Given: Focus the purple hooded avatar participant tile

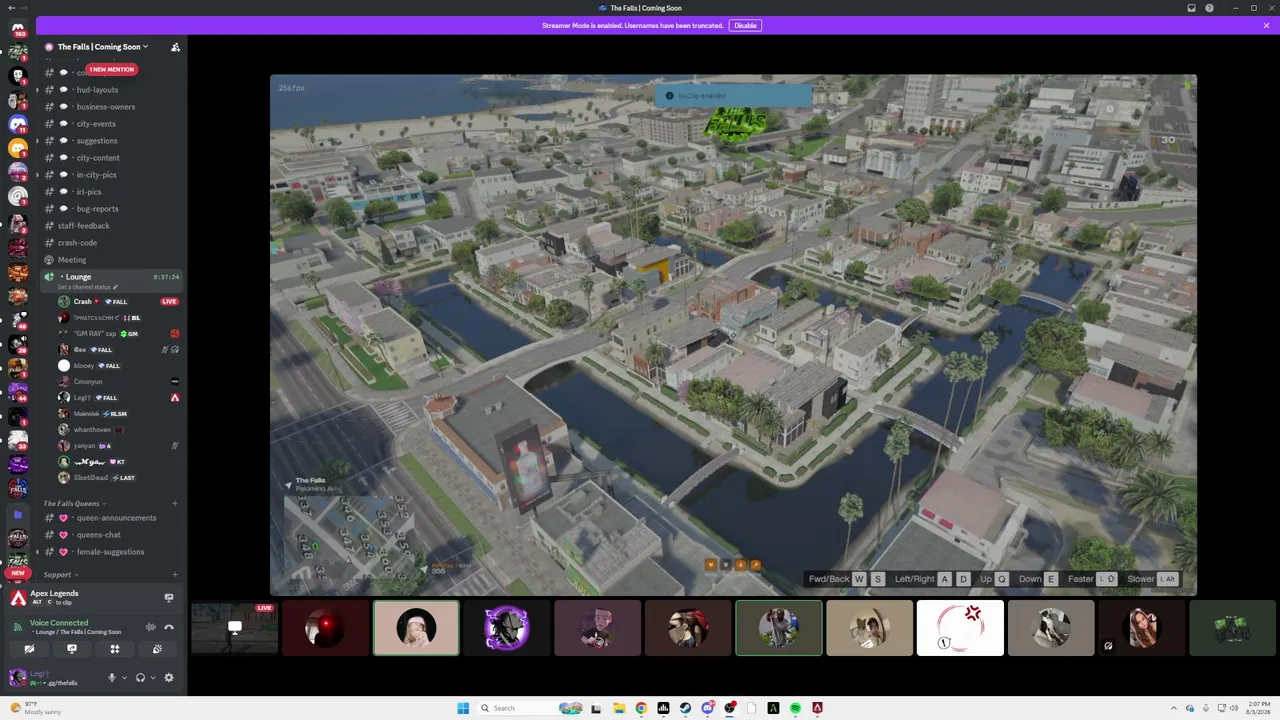Looking at the screenshot, I should (x=507, y=628).
